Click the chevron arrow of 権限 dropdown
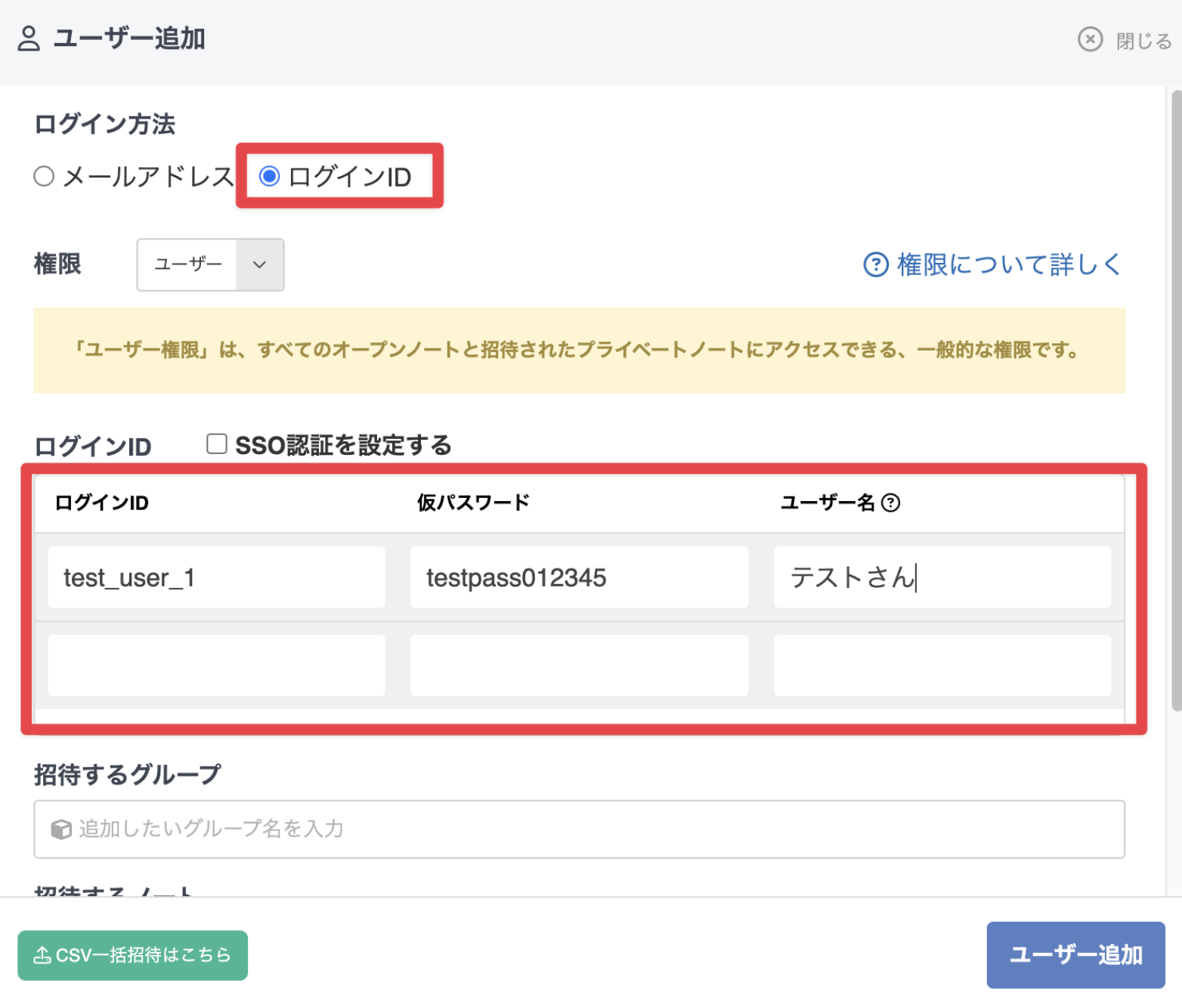 pos(259,264)
